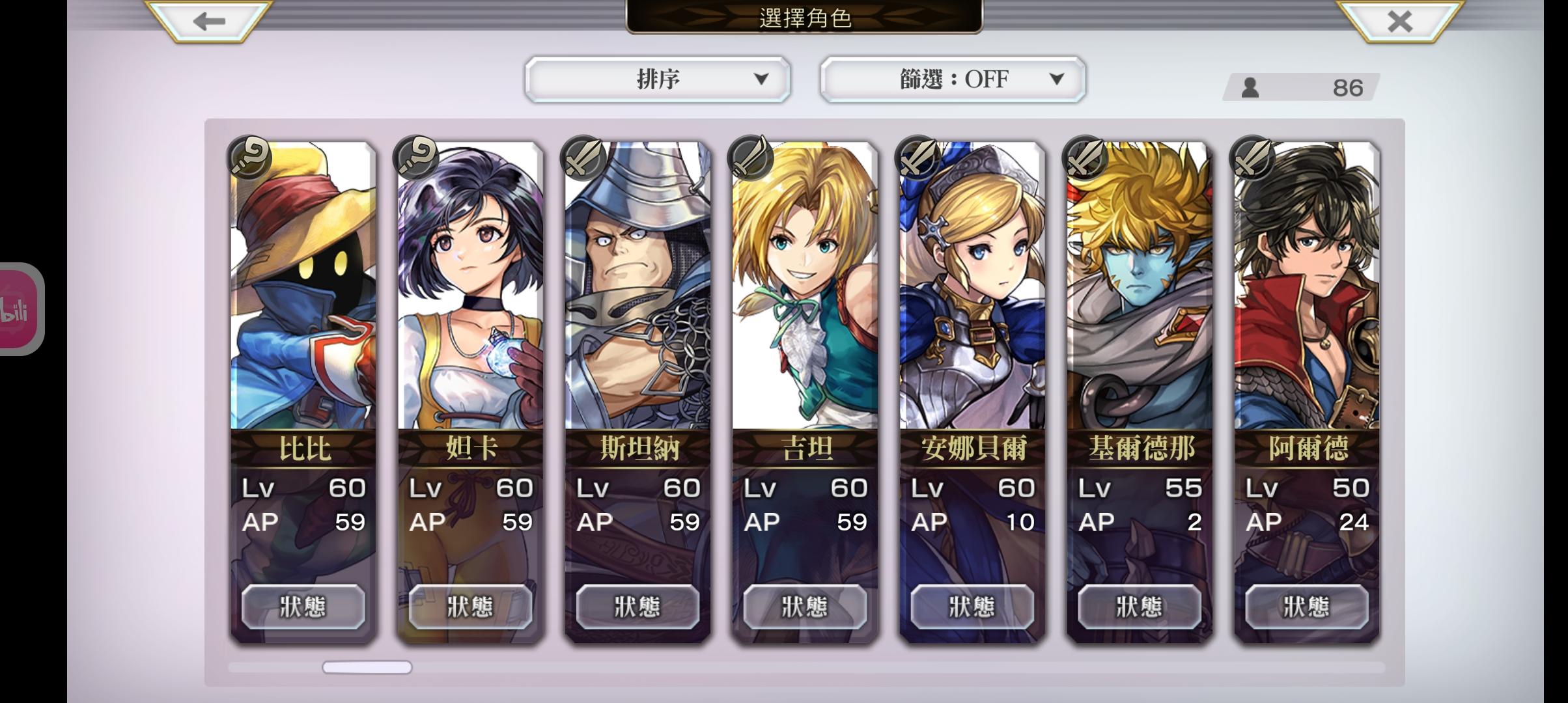Choose the 妲卡 character portrait
The height and width of the screenshot is (703, 1568).
click(x=470, y=285)
